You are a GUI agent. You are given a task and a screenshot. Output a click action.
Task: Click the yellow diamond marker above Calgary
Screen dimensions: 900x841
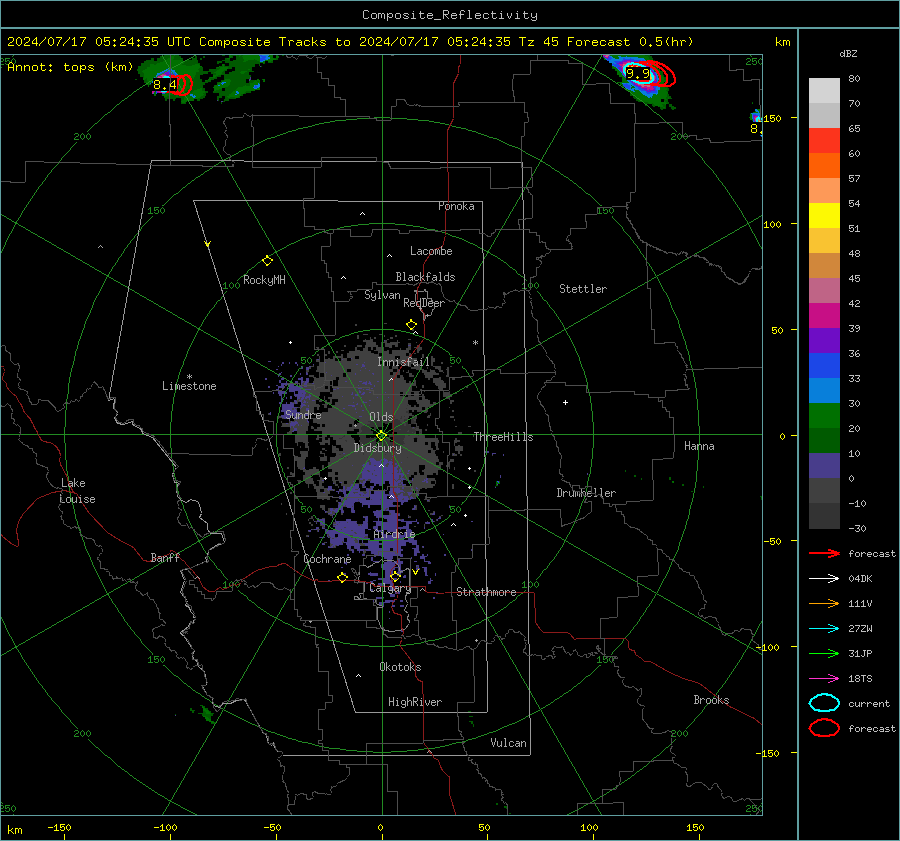pos(395,576)
